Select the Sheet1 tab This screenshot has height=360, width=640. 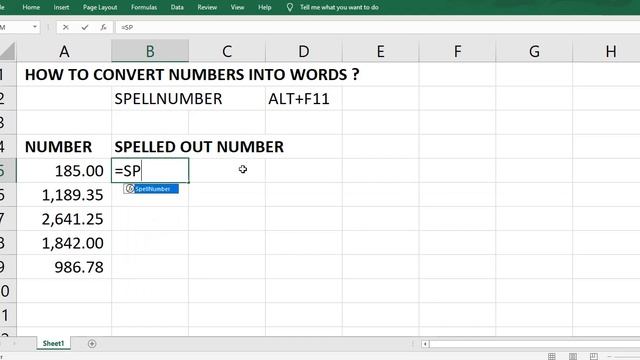[x=53, y=344]
